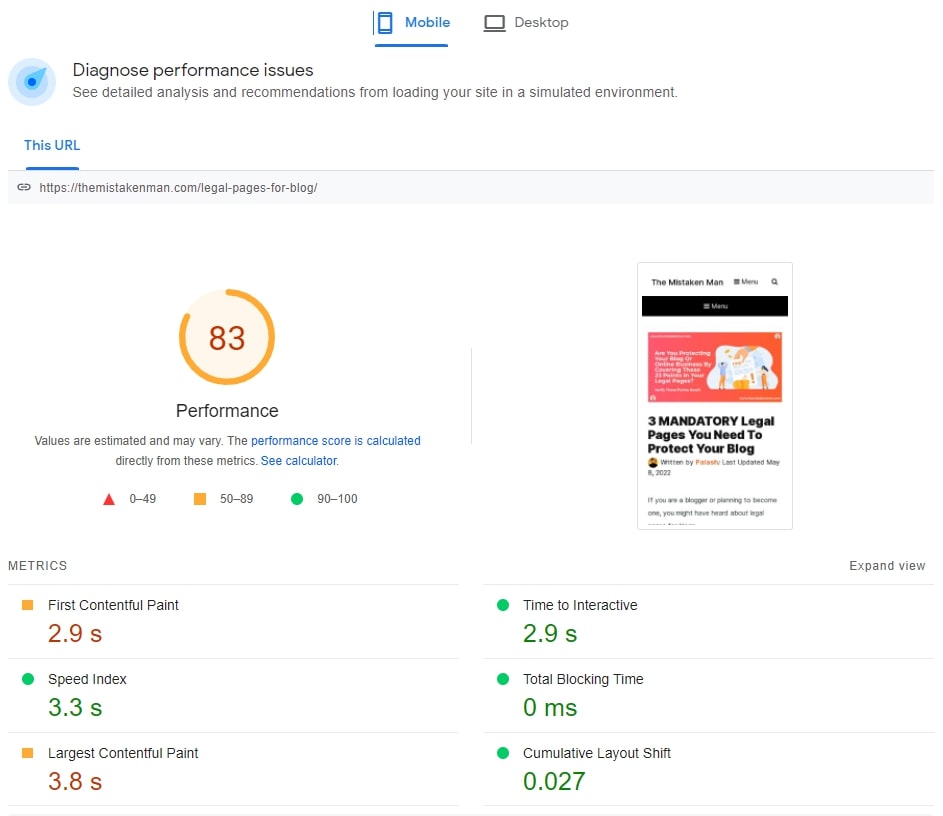Expand view of the metrics section

pyautogui.click(x=887, y=566)
